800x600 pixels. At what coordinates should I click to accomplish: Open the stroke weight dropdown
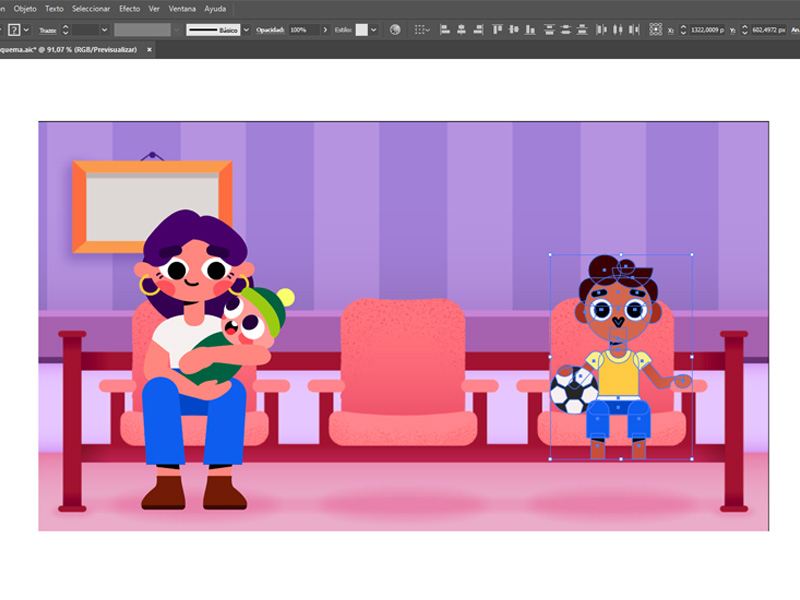click(x=104, y=29)
